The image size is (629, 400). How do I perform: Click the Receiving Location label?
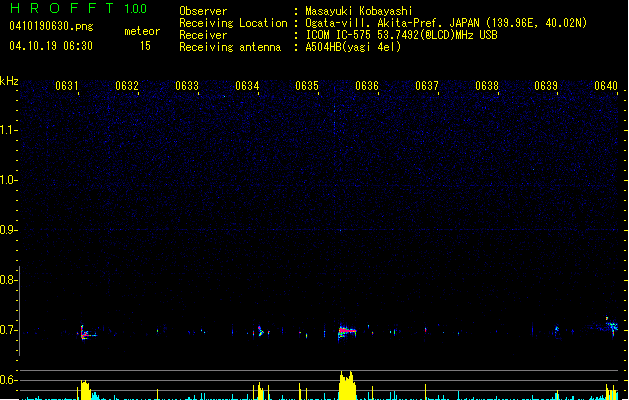click(x=233, y=23)
